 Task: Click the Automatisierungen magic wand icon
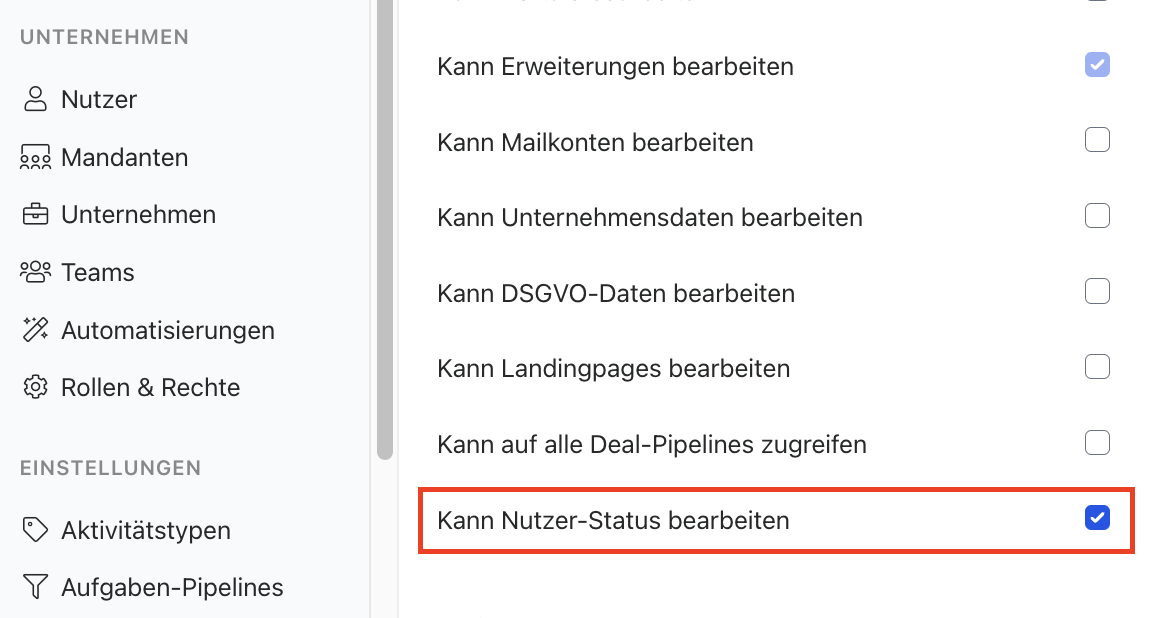pyautogui.click(x=36, y=330)
